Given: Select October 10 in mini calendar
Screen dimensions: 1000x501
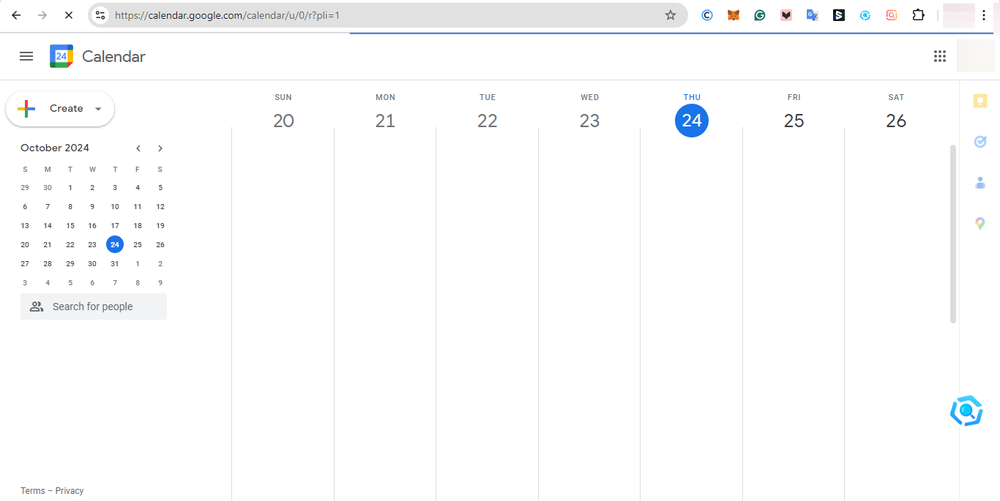Looking at the screenshot, I should click(x=115, y=207).
